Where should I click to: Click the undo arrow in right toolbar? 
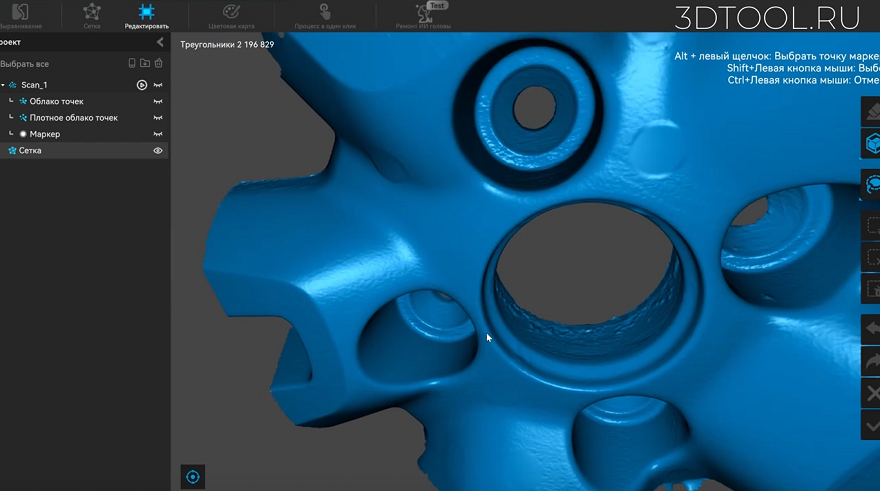[872, 329]
